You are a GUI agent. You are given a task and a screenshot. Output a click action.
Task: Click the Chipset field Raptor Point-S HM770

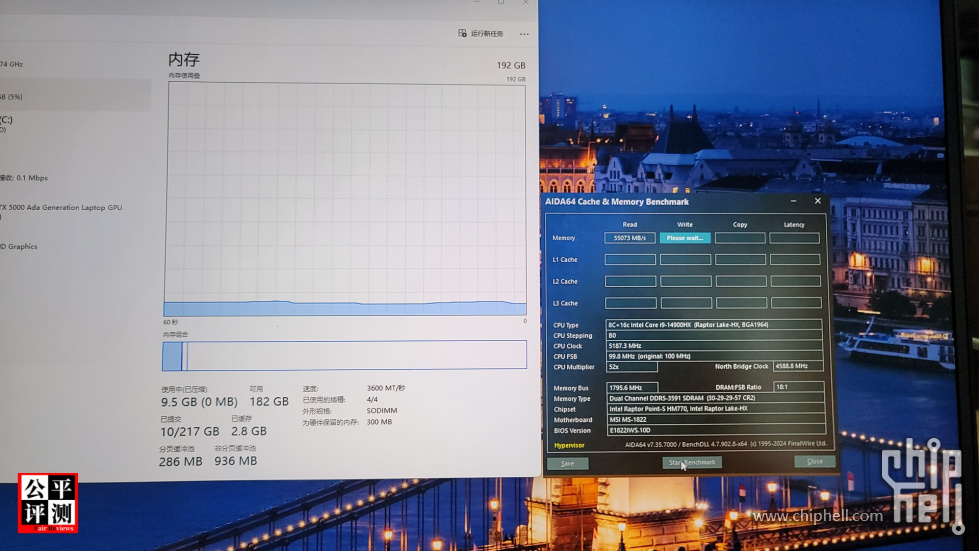(716, 409)
